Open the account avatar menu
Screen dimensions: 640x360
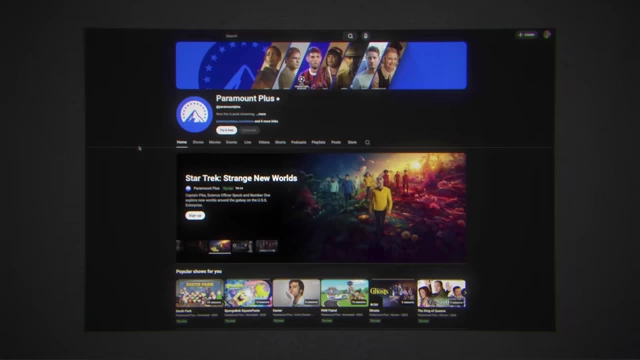click(547, 35)
